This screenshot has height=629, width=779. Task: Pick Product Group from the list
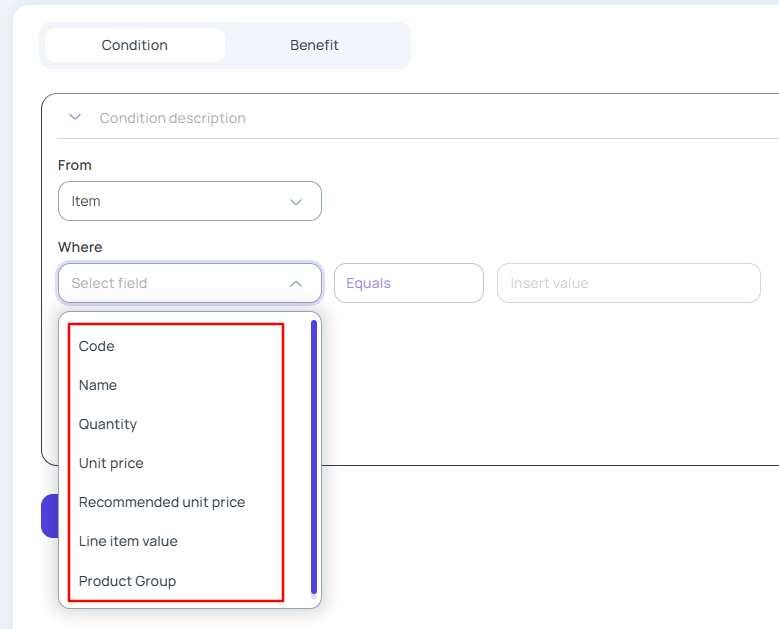click(127, 581)
